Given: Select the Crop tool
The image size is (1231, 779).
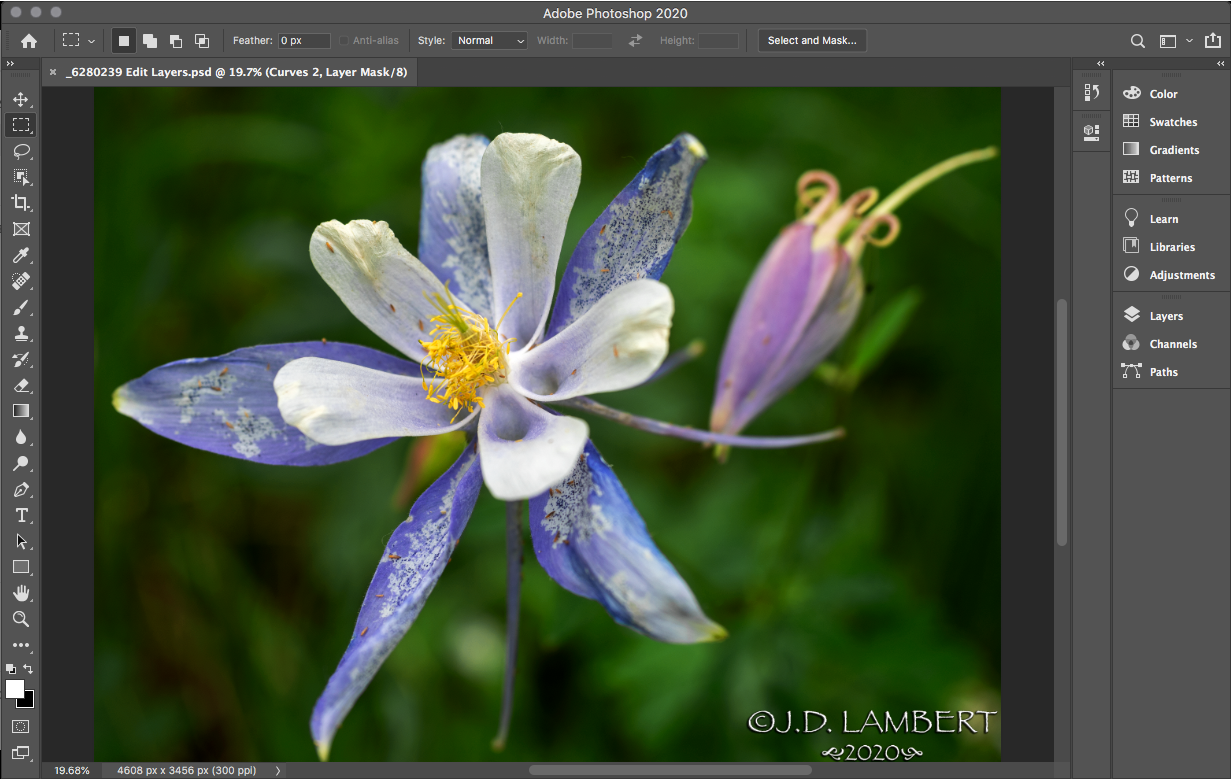Looking at the screenshot, I should pos(22,203).
